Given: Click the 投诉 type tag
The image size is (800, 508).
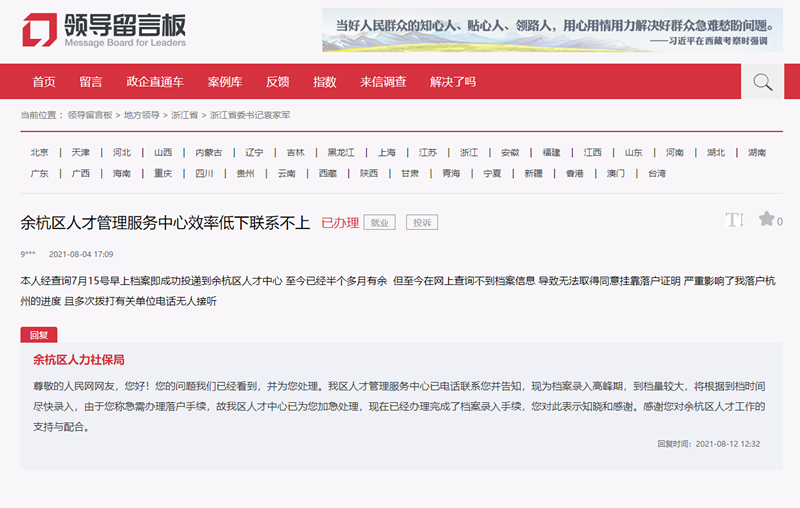Looking at the screenshot, I should [422, 222].
